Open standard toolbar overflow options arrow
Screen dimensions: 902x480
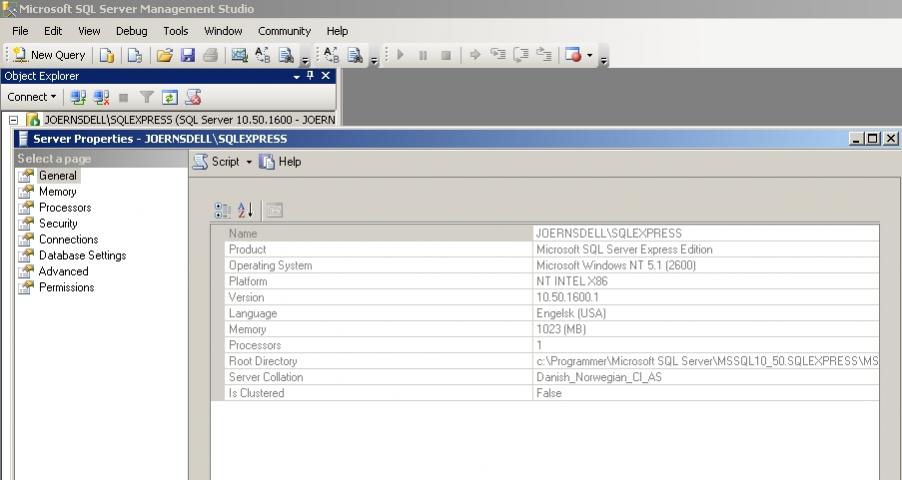(x=305, y=60)
